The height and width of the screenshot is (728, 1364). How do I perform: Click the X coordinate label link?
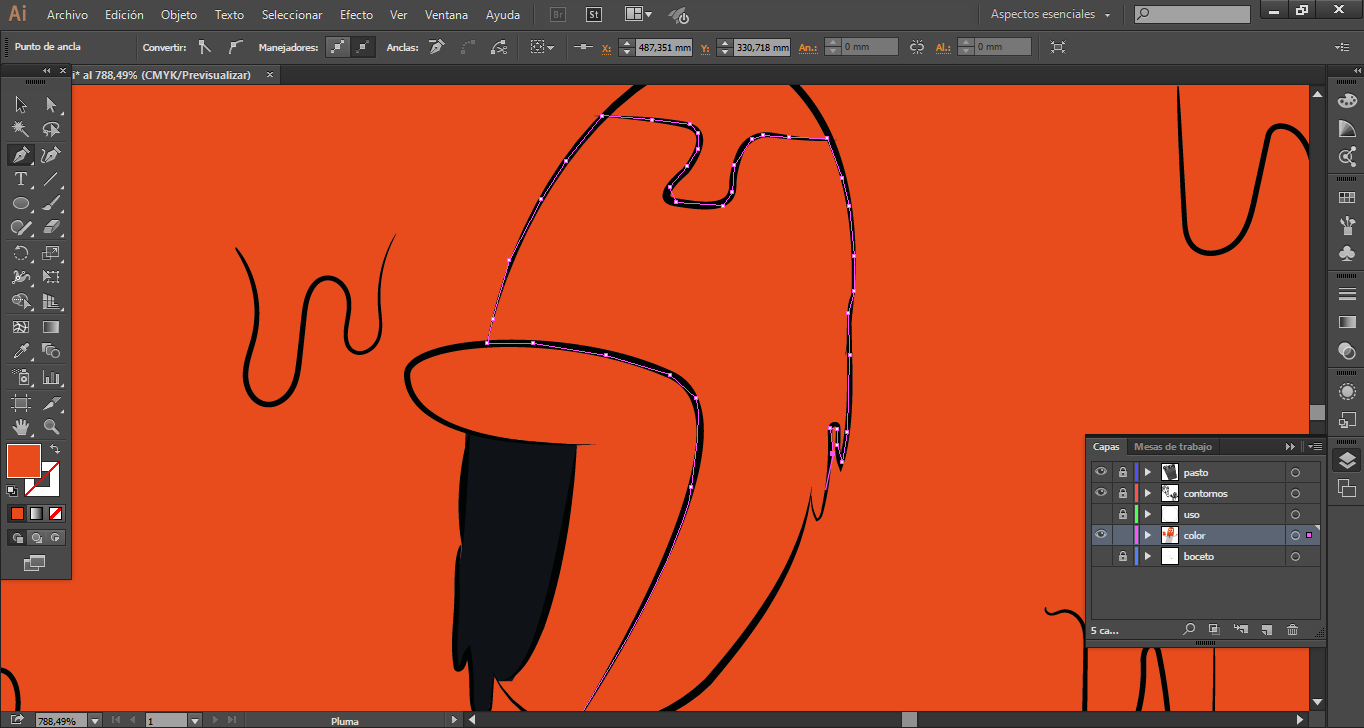pos(606,47)
